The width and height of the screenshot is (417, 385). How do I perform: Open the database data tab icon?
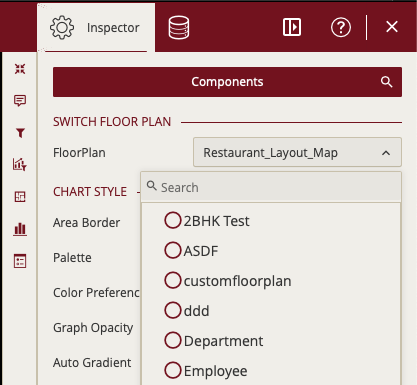(x=179, y=28)
